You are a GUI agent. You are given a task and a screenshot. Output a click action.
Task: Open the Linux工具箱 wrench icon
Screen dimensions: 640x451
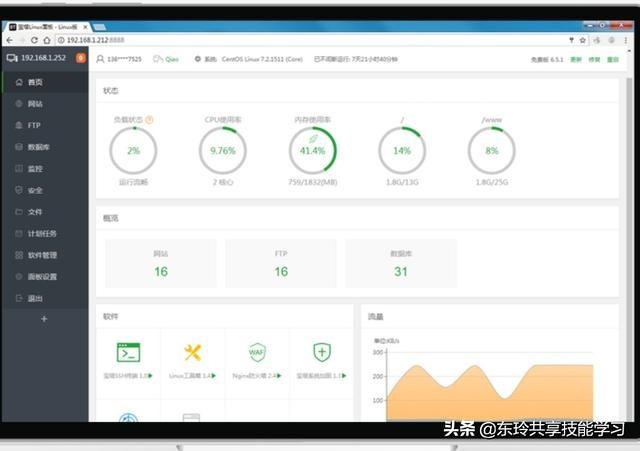[x=193, y=353]
